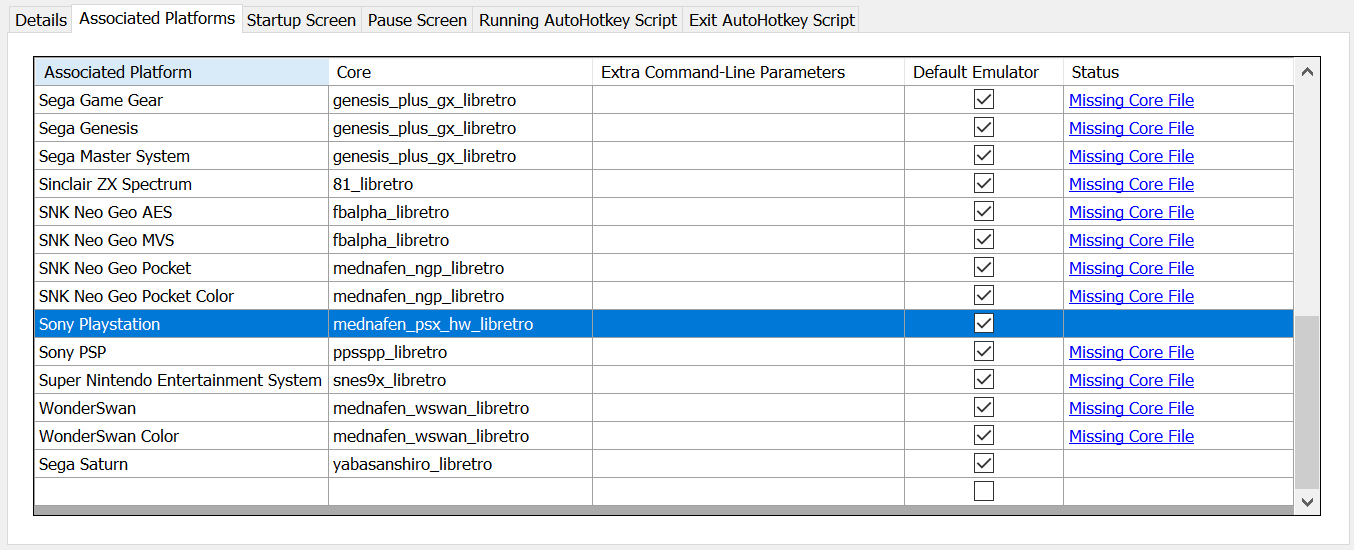Click fbalpha_libretro core for Neo Geo AES
The width and height of the screenshot is (1354, 550).
tap(460, 212)
